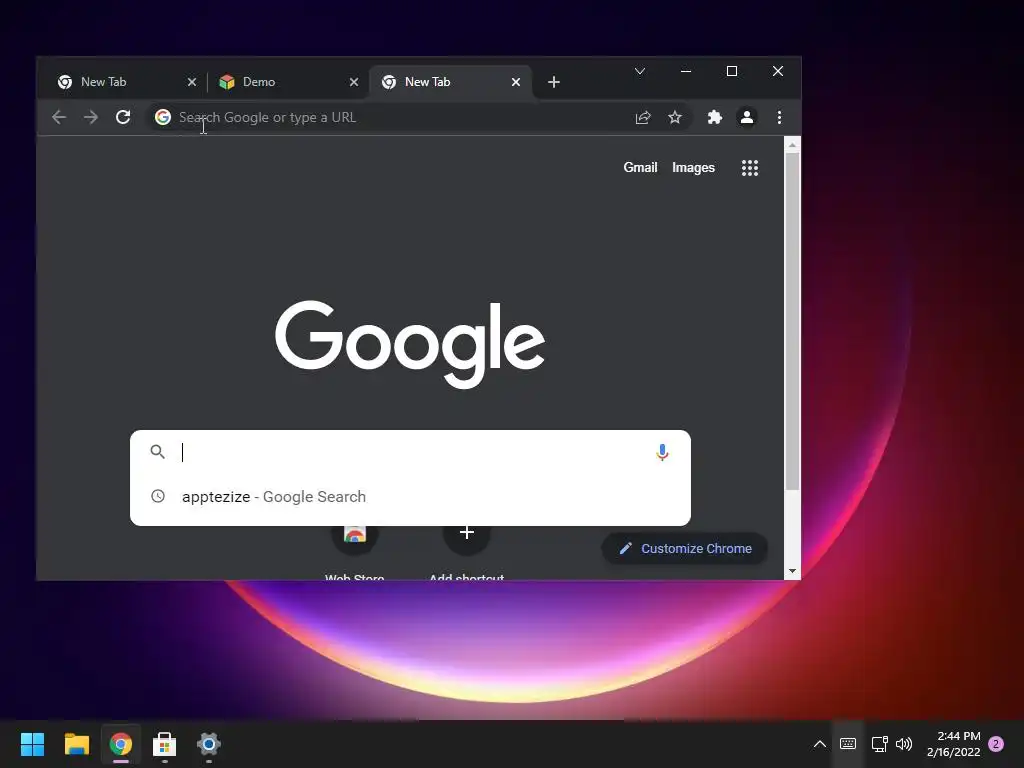
Task: Close the active New Tab tab
Action: tap(516, 82)
